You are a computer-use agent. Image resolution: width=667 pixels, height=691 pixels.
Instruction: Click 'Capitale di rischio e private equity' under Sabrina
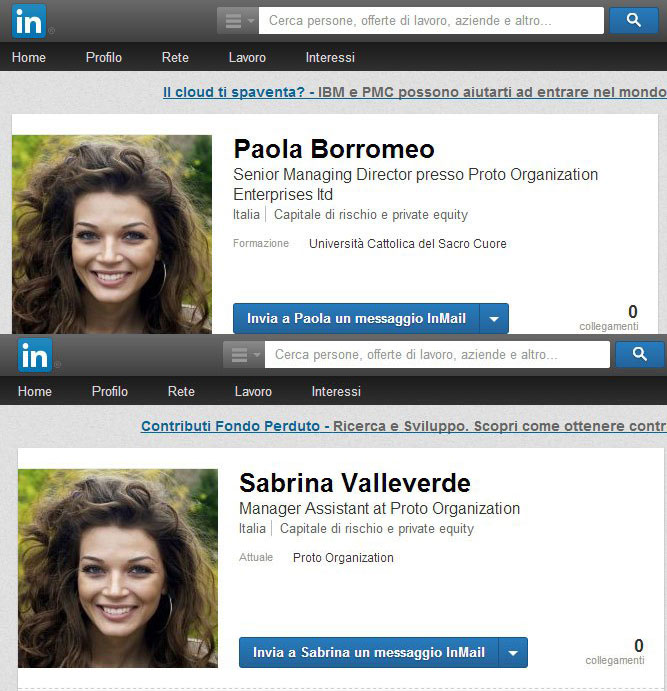(x=377, y=528)
